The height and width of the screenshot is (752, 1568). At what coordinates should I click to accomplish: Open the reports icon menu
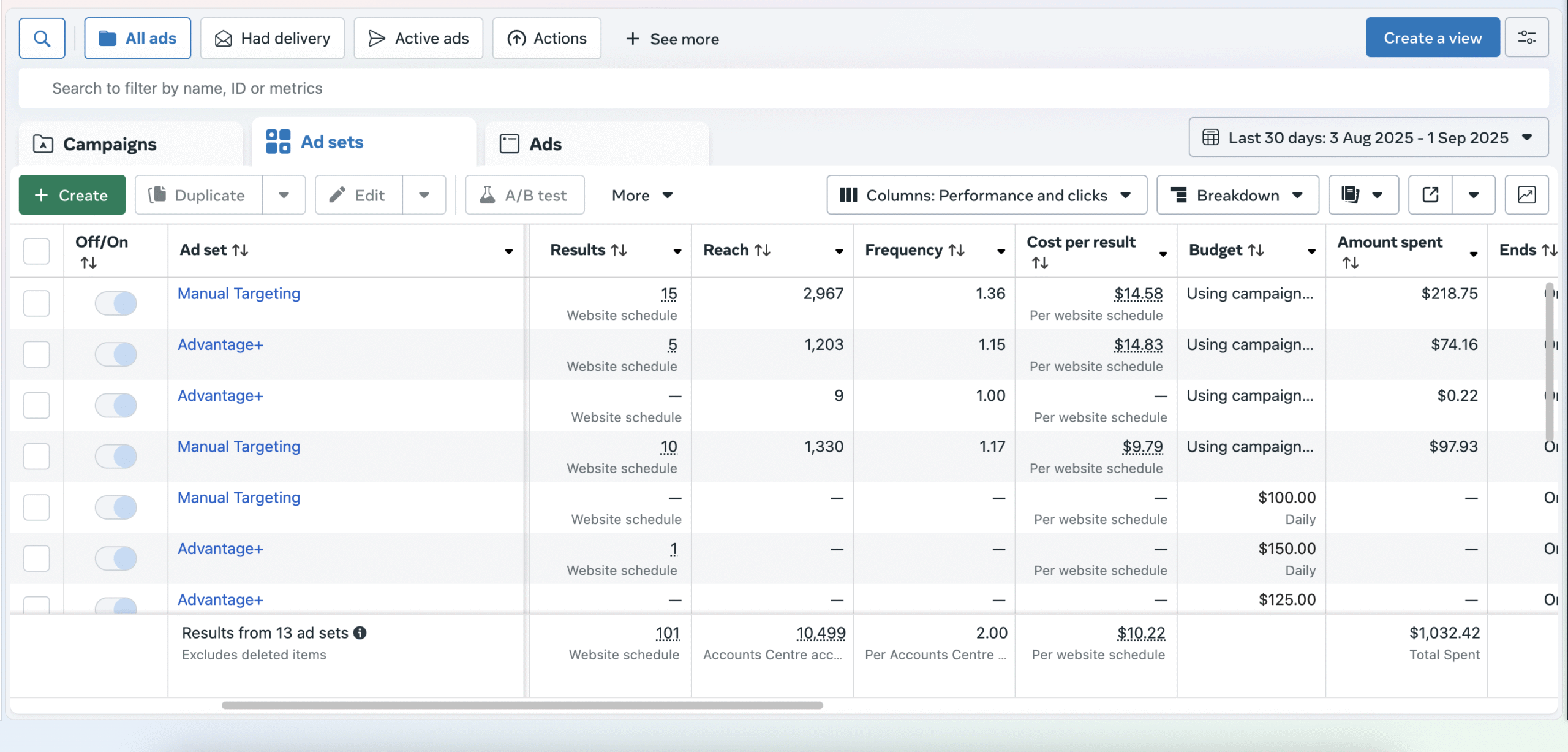(x=1363, y=195)
